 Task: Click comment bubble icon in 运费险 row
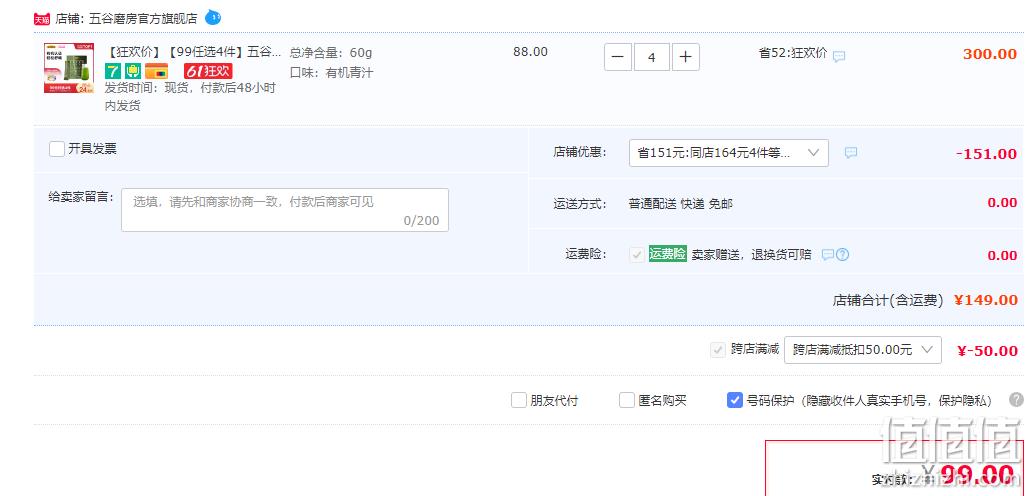click(x=828, y=254)
